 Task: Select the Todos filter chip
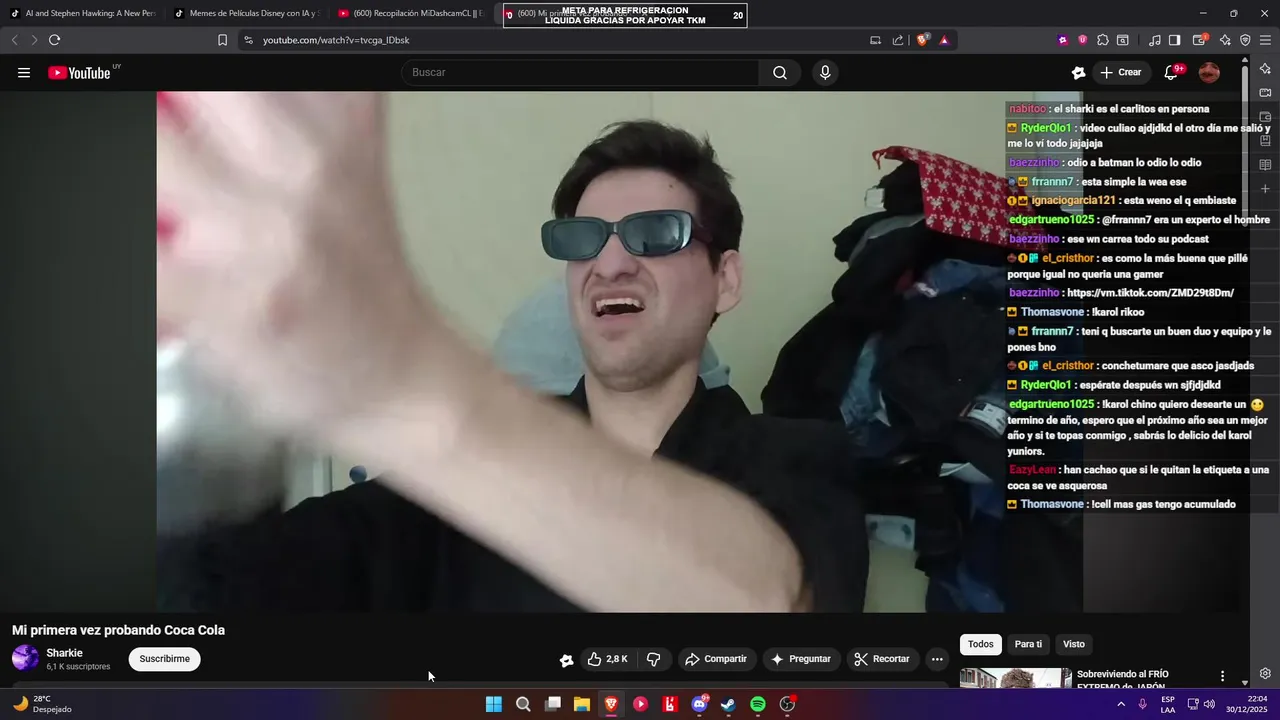point(980,644)
